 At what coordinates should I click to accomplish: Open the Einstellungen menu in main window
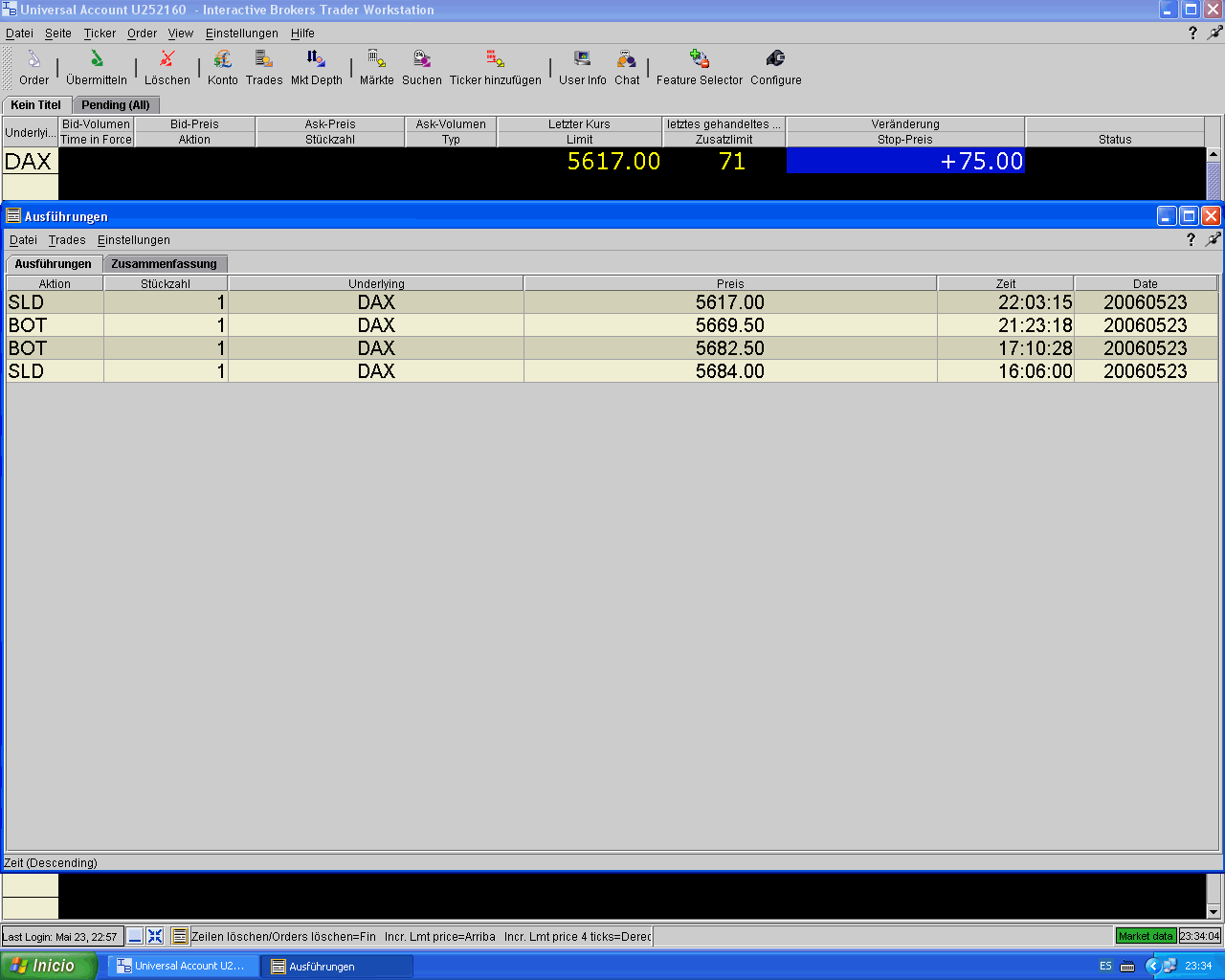(x=242, y=33)
